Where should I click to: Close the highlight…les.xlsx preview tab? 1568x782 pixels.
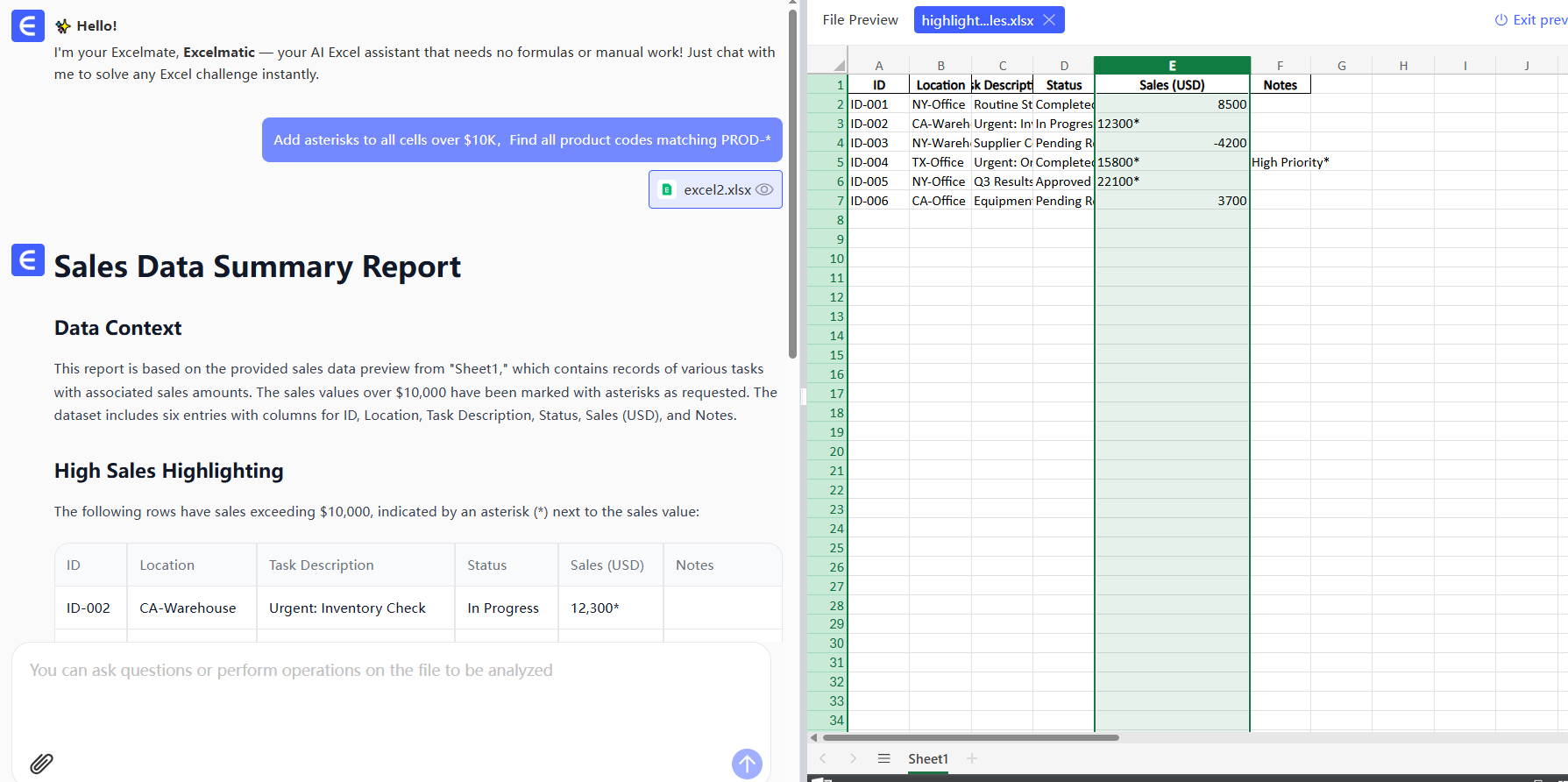click(x=1049, y=20)
